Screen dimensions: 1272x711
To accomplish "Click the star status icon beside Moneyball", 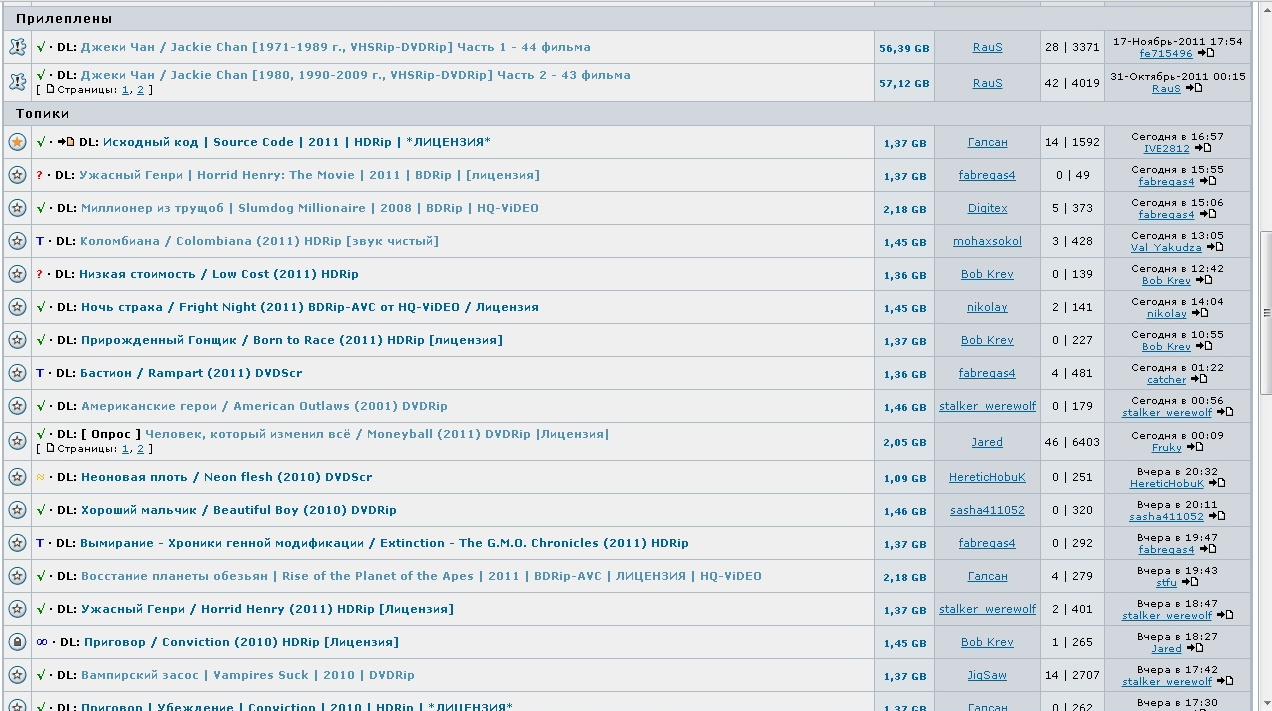I will 17,441.
